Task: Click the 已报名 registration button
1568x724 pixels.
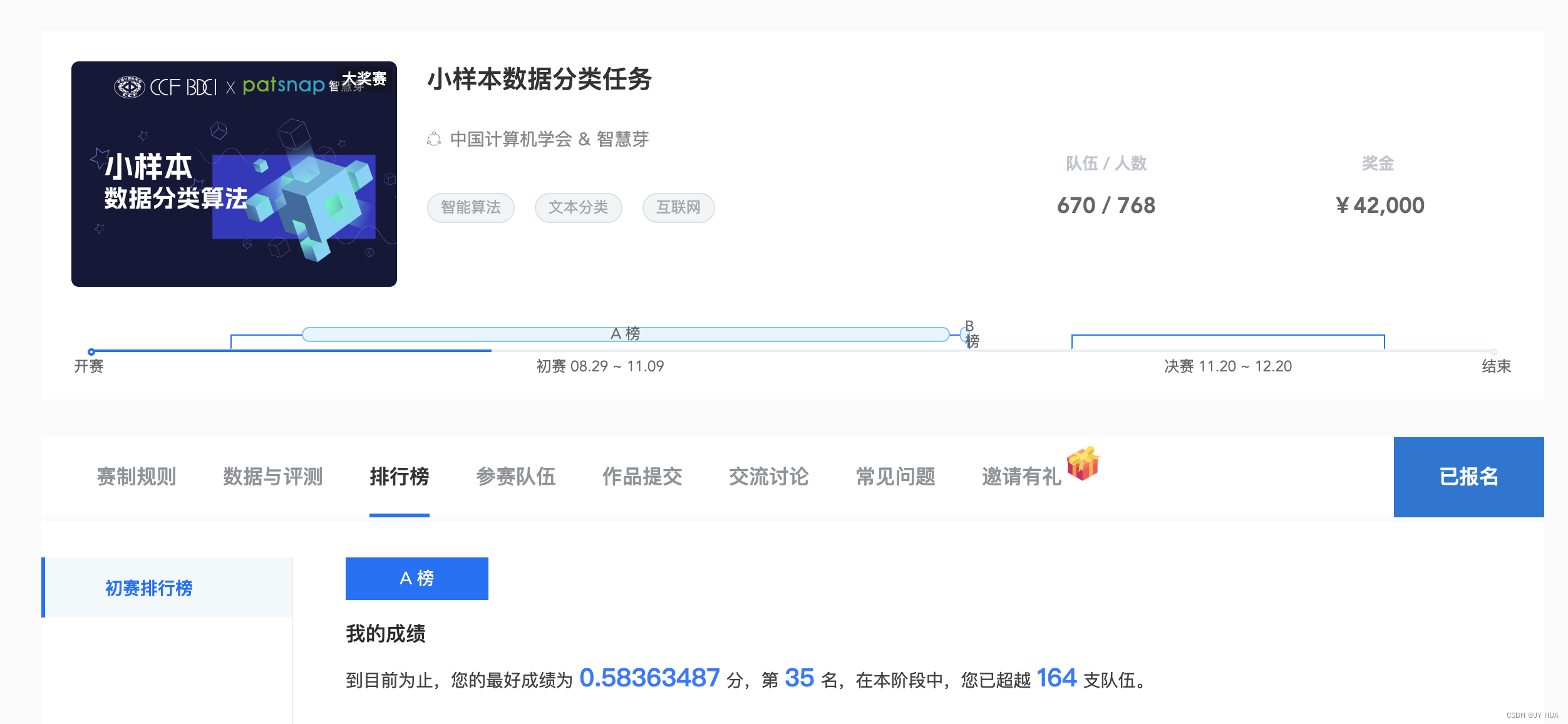Action: click(1468, 477)
